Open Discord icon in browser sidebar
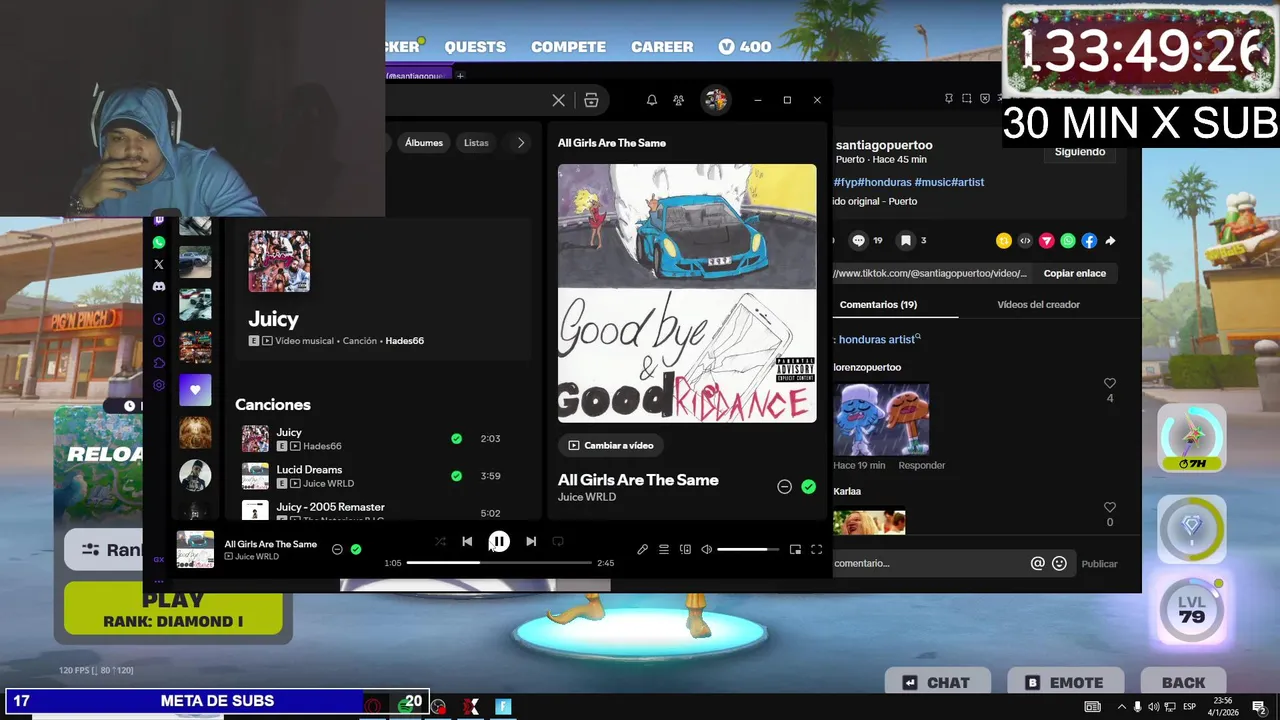Screen dimensions: 1280x720 coord(159,286)
